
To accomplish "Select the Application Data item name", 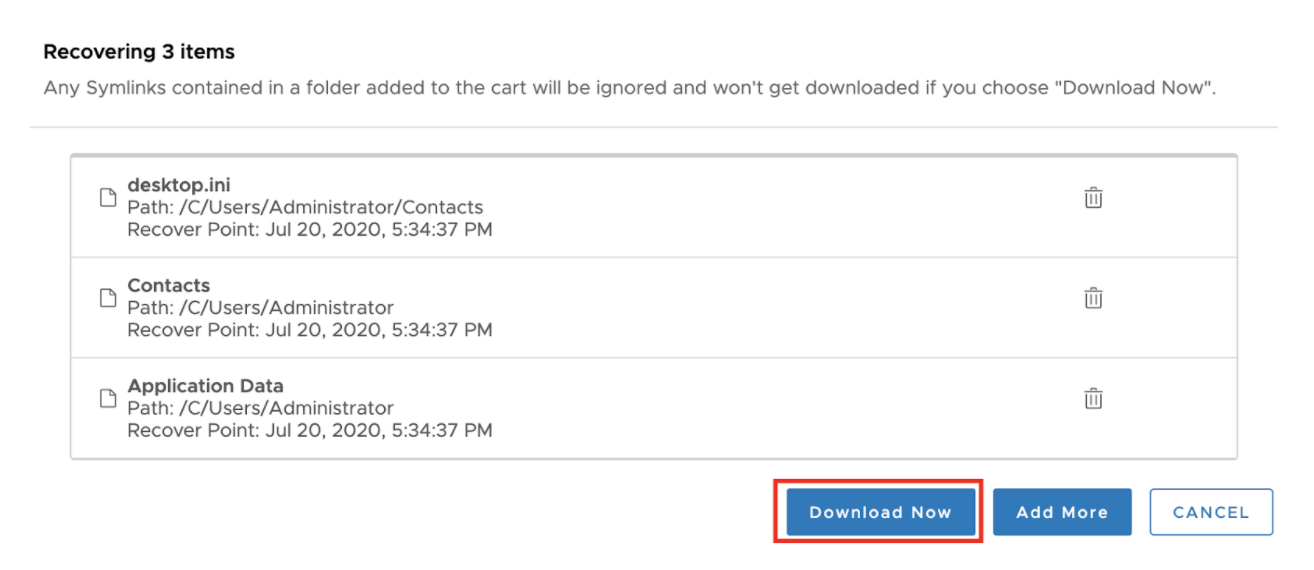I will coord(205,386).
